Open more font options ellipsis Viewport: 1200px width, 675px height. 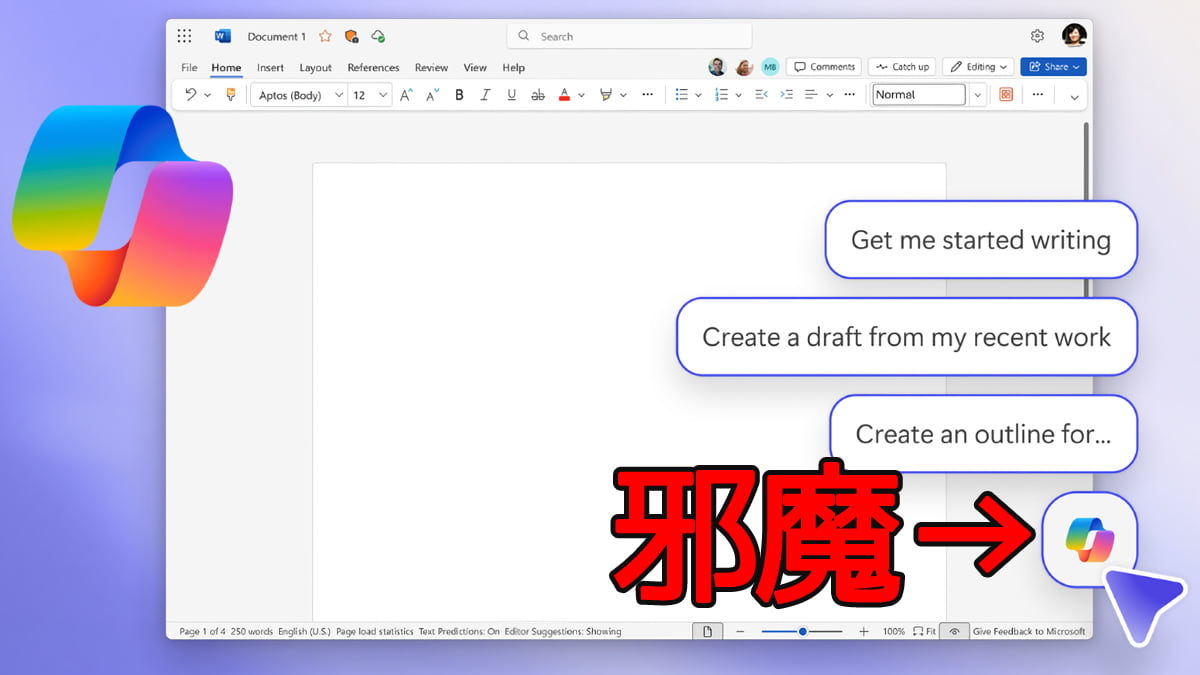(x=648, y=95)
